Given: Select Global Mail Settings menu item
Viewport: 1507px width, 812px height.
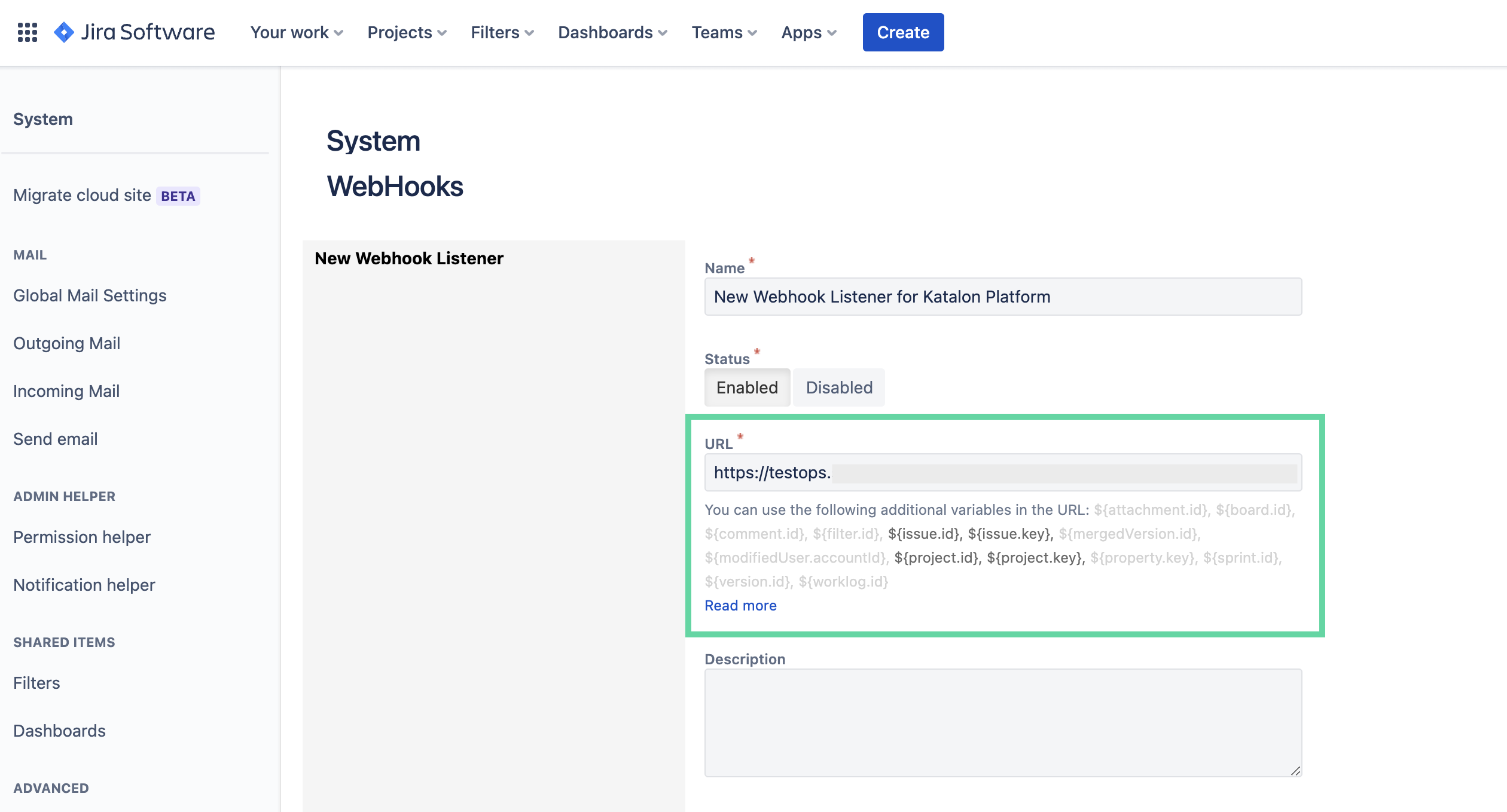Looking at the screenshot, I should pyautogui.click(x=89, y=295).
